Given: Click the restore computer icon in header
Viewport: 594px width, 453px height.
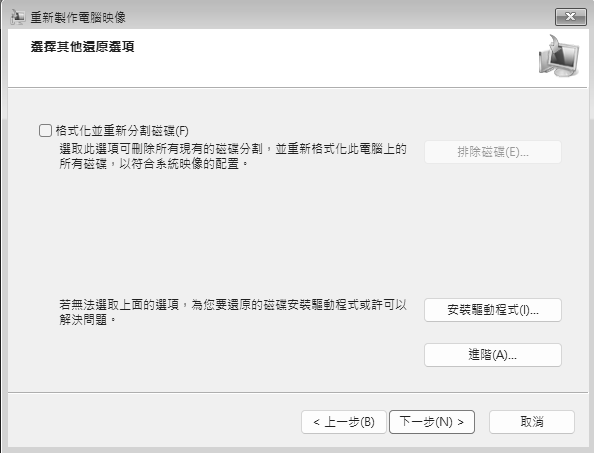Looking at the screenshot, I should (559, 56).
